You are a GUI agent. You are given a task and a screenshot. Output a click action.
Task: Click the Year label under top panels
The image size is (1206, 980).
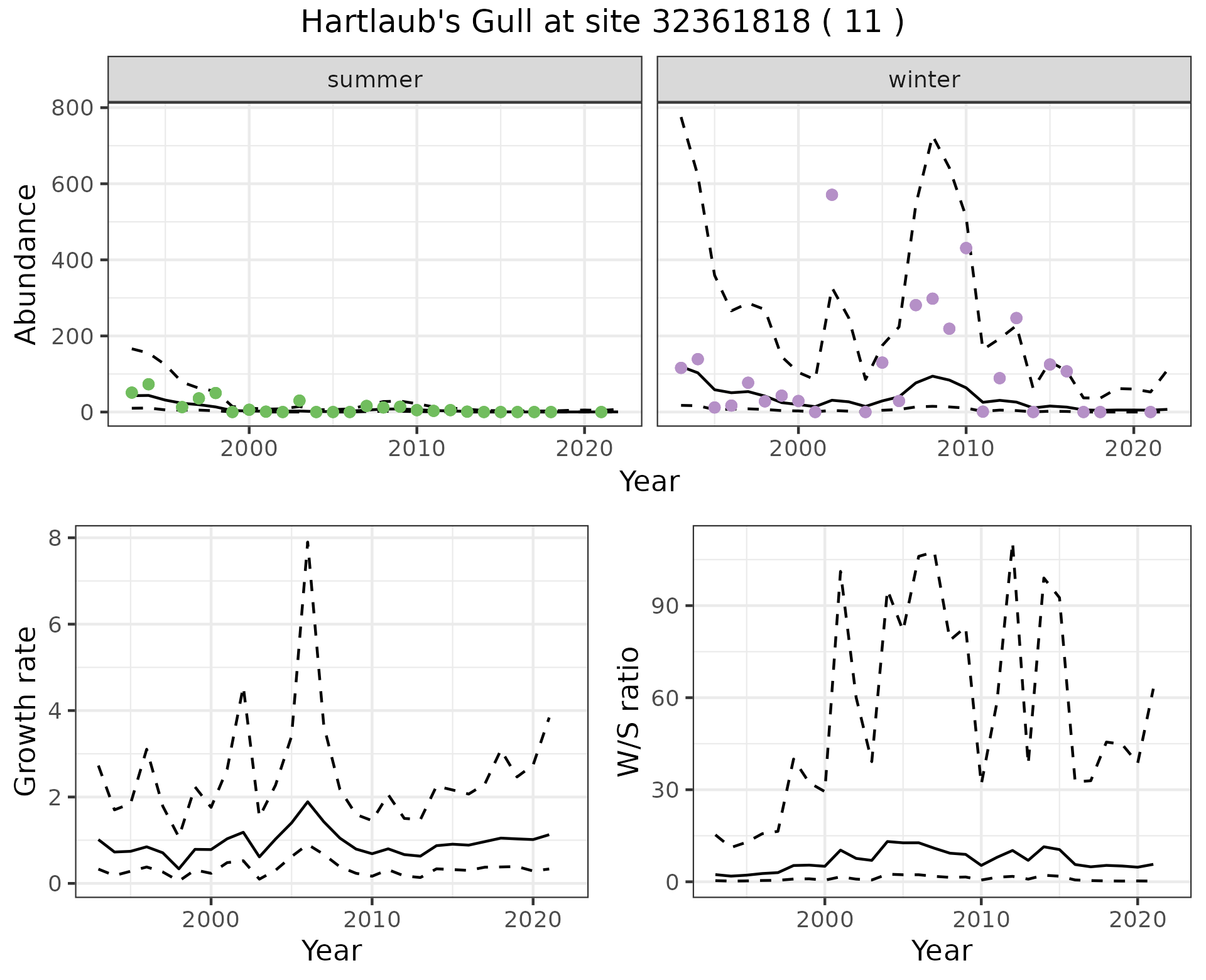[649, 482]
